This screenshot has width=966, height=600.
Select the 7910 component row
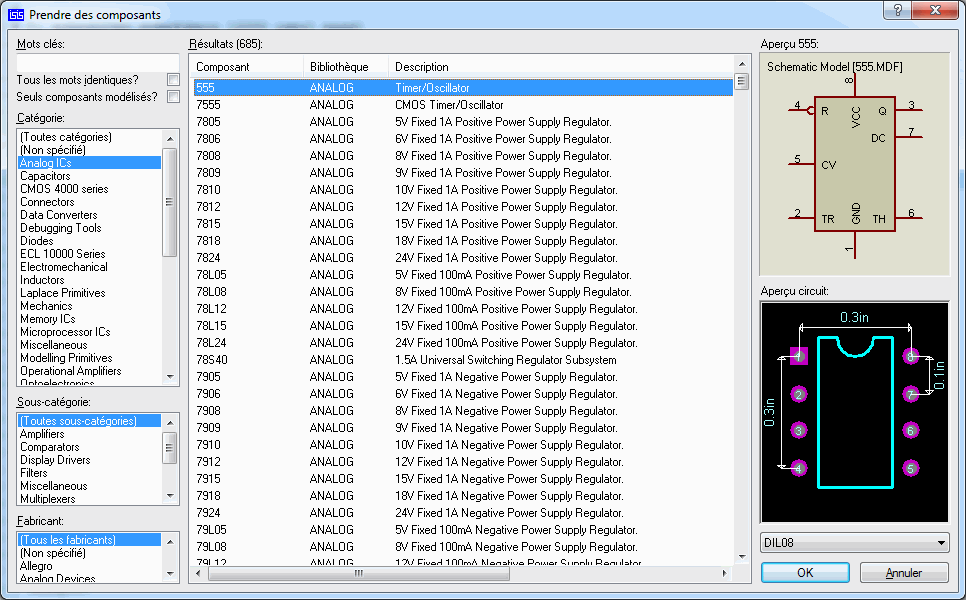(463, 445)
